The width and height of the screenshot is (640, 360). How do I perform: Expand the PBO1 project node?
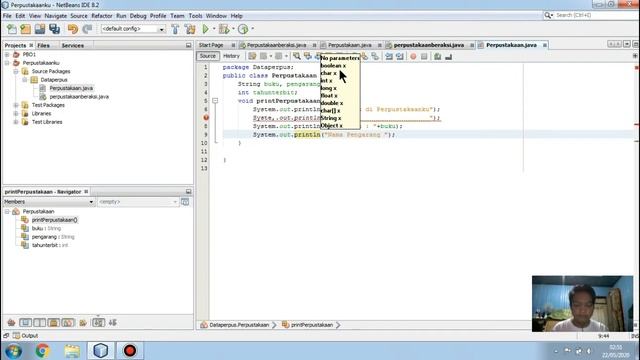(7, 54)
